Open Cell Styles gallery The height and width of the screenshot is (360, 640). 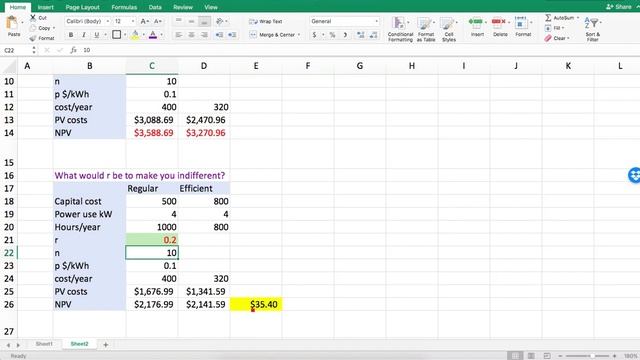click(449, 29)
